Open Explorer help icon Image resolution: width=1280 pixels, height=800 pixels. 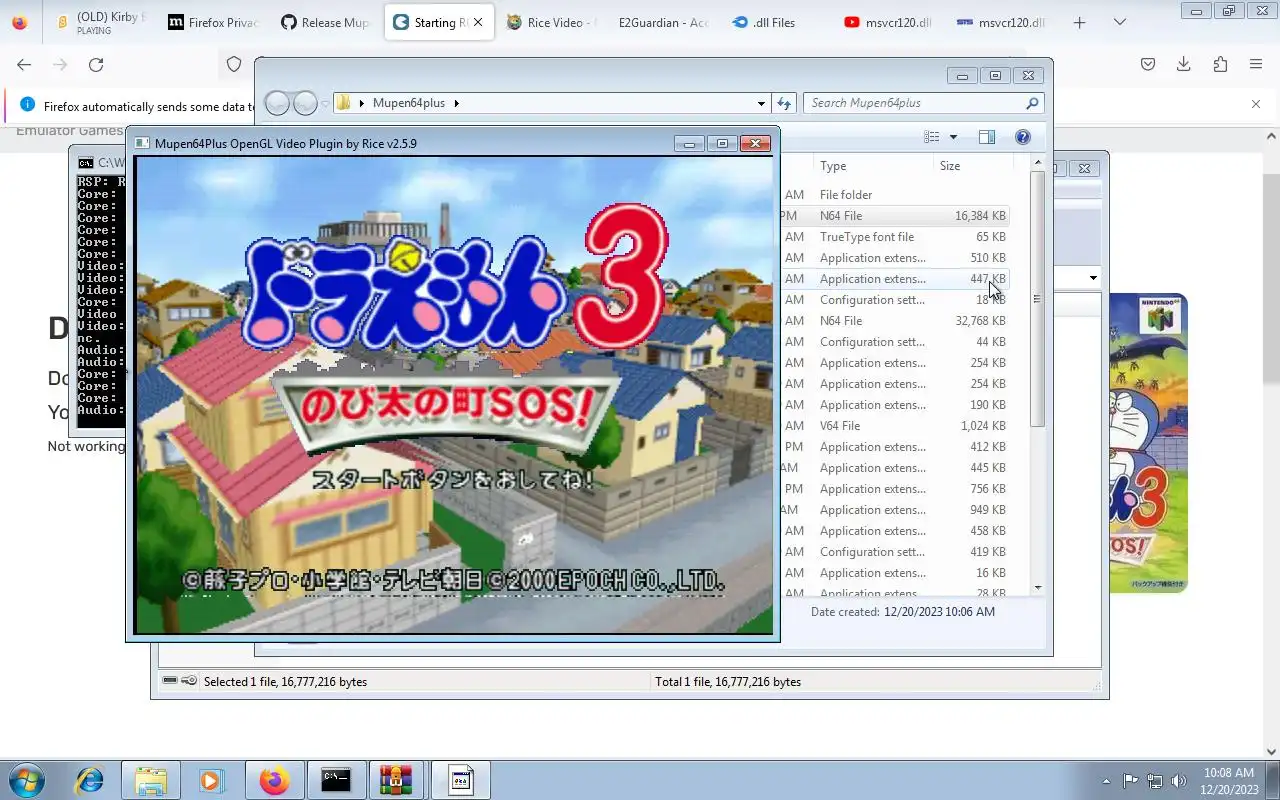pos(1022,137)
